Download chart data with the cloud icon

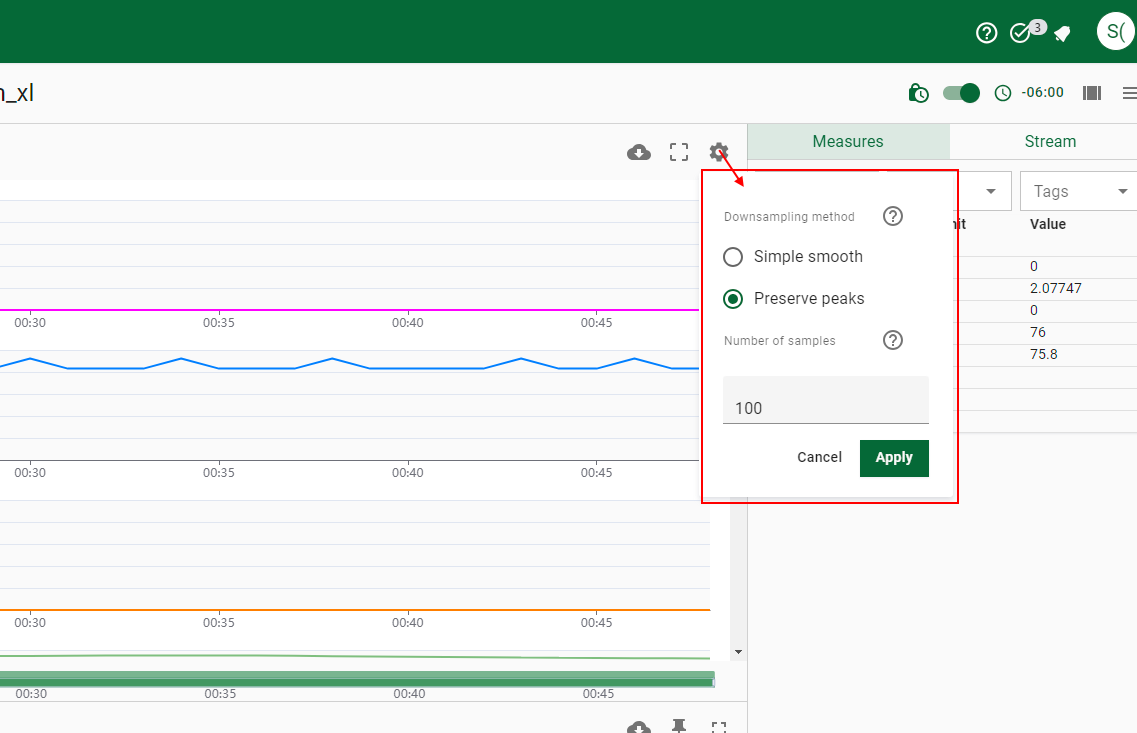click(639, 152)
